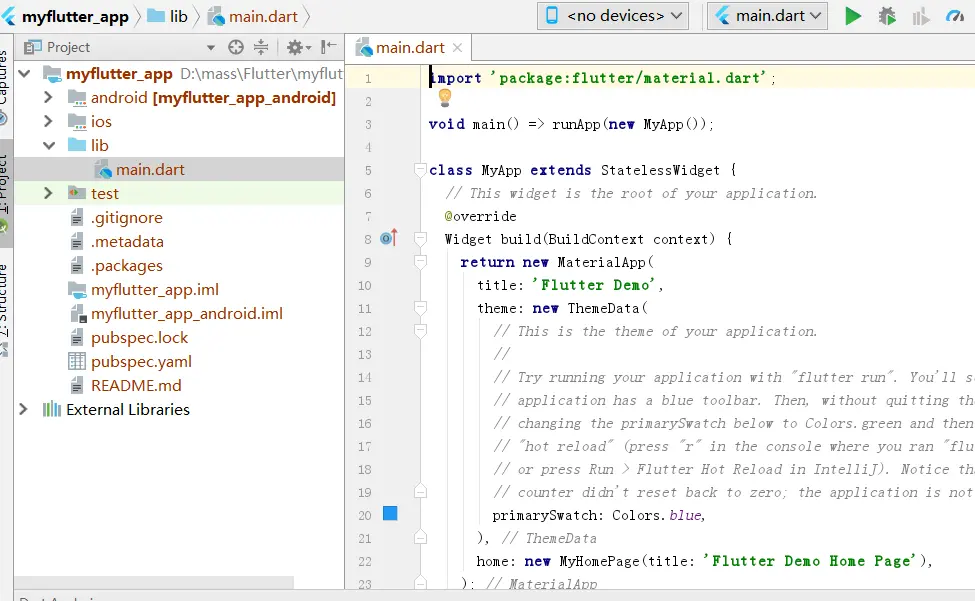Fold the MyApp class at line 5
The width and height of the screenshot is (975, 601).
[421, 170]
